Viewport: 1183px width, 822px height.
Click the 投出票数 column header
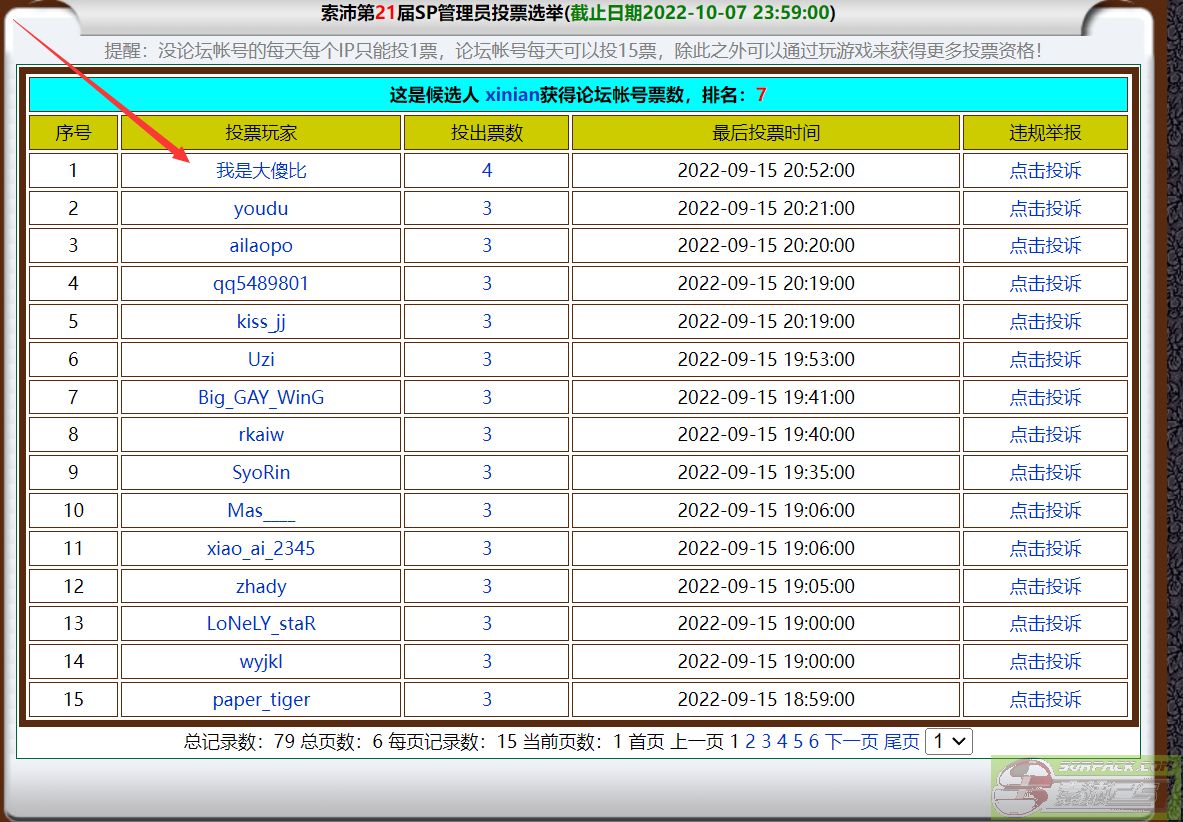[487, 133]
